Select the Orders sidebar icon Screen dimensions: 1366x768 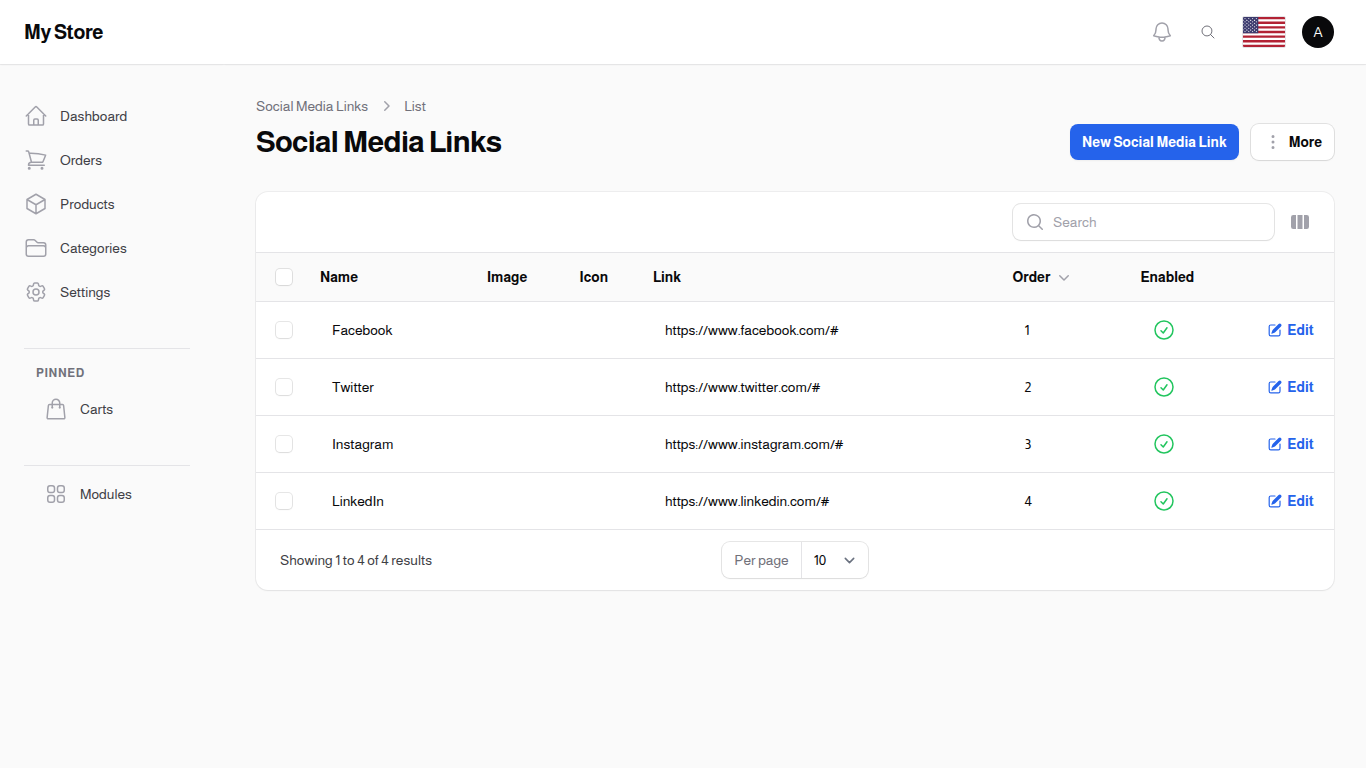36,160
